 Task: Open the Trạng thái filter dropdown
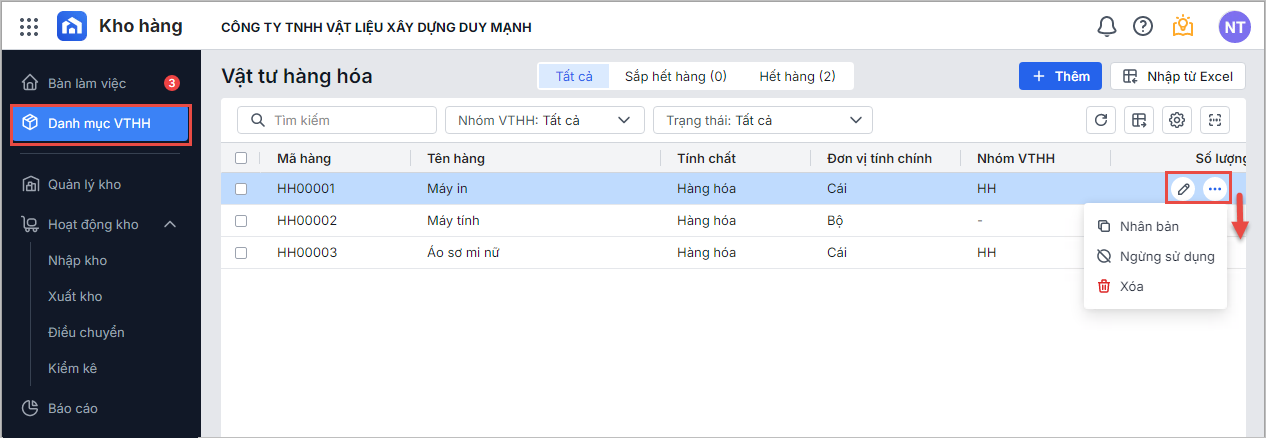[762, 121]
